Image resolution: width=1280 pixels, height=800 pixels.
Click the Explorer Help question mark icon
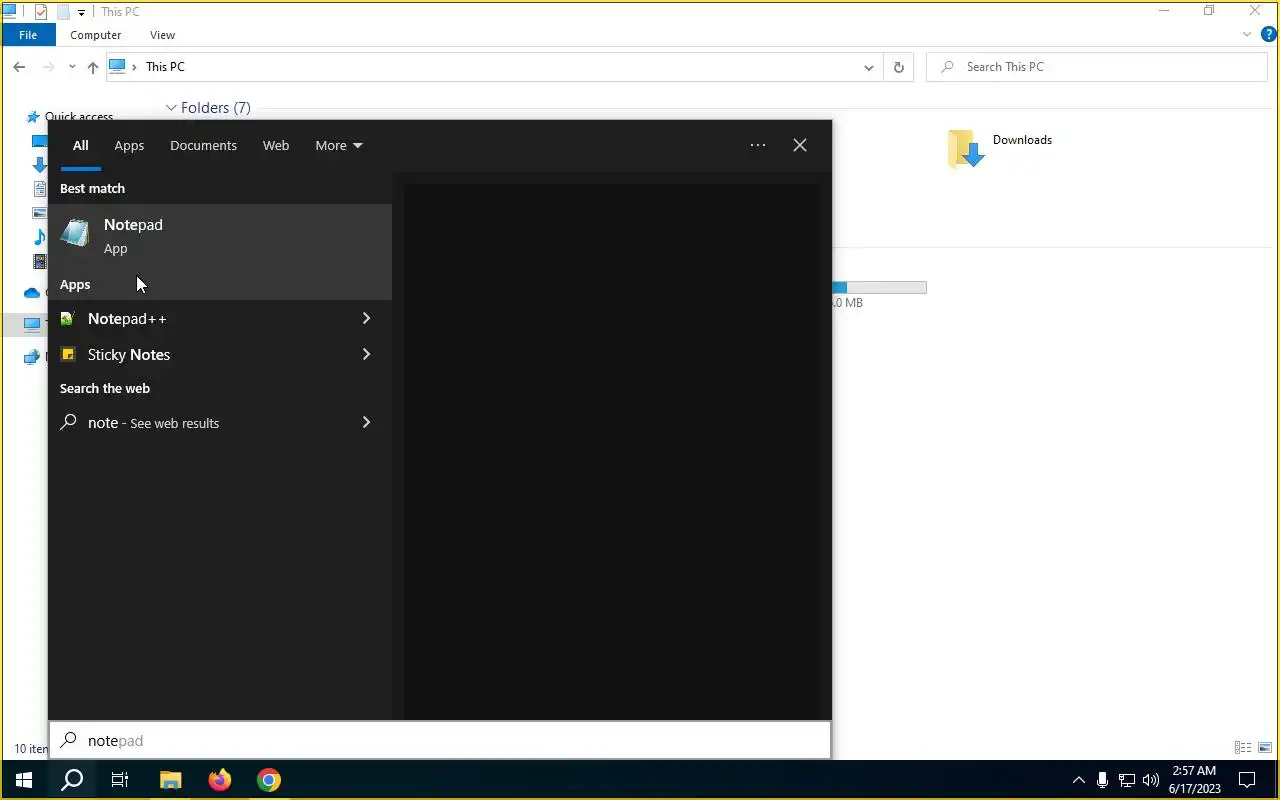click(x=1269, y=35)
